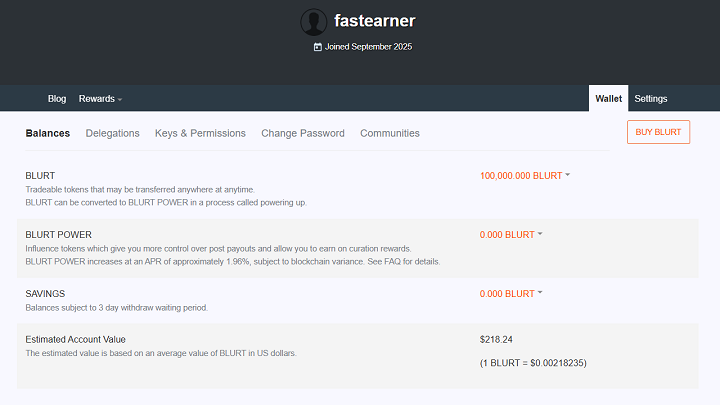View the Communities section
The height and width of the screenshot is (405, 720).
390,133
